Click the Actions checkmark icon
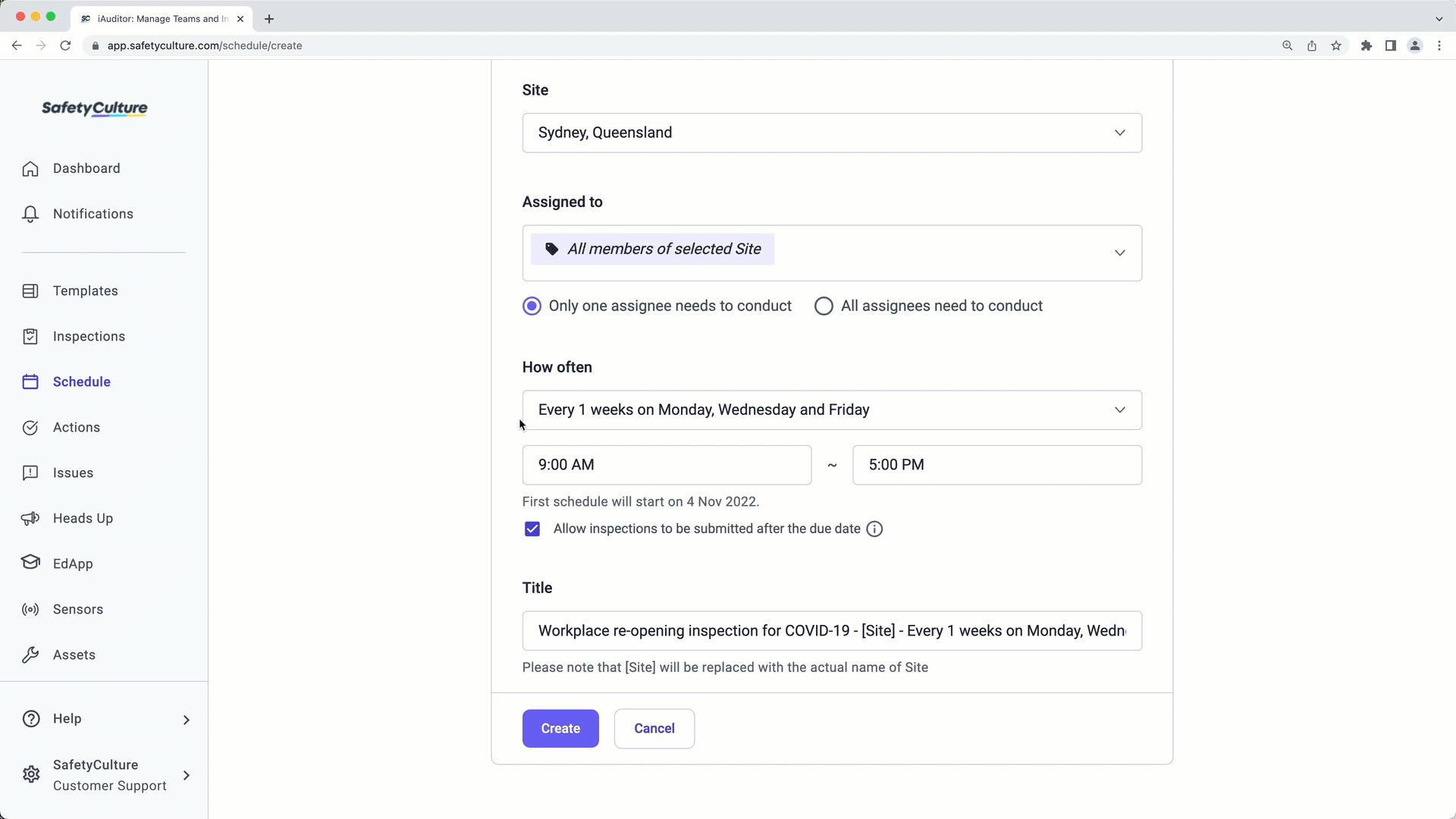This screenshot has height=819, width=1456. point(30,427)
